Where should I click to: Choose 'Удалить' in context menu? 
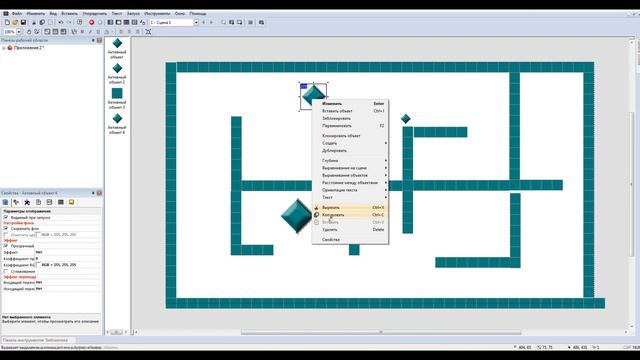[x=350, y=230]
